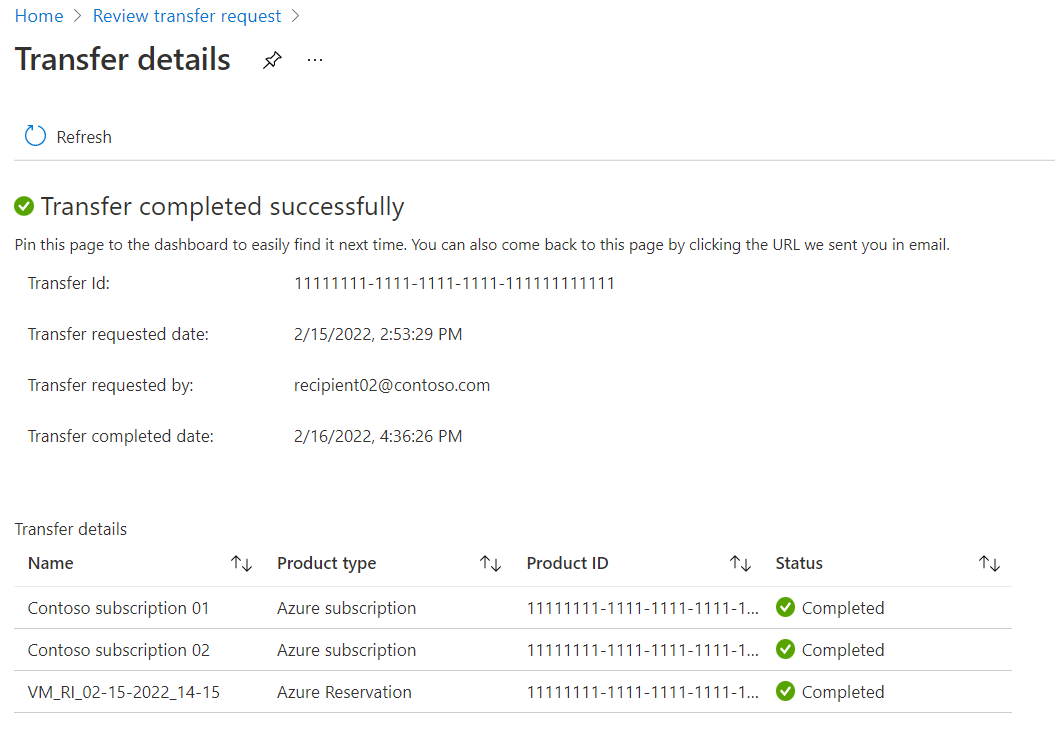Screen dimensions: 1055x742
Task: Sort by Product ID column arrows
Action: (740, 564)
